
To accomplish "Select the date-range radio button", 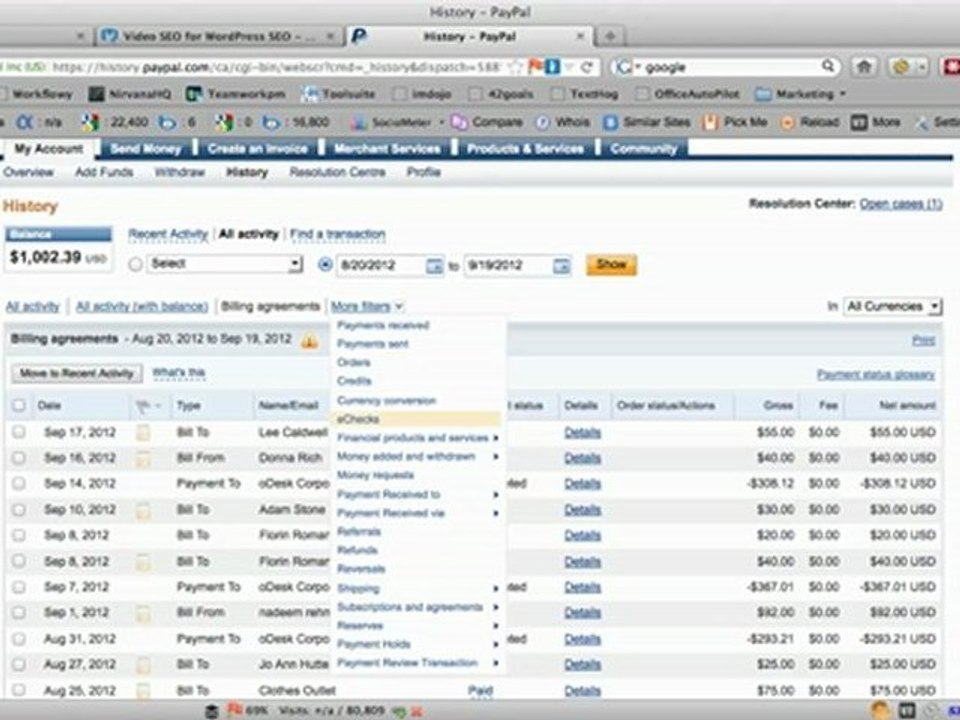I will [325, 264].
